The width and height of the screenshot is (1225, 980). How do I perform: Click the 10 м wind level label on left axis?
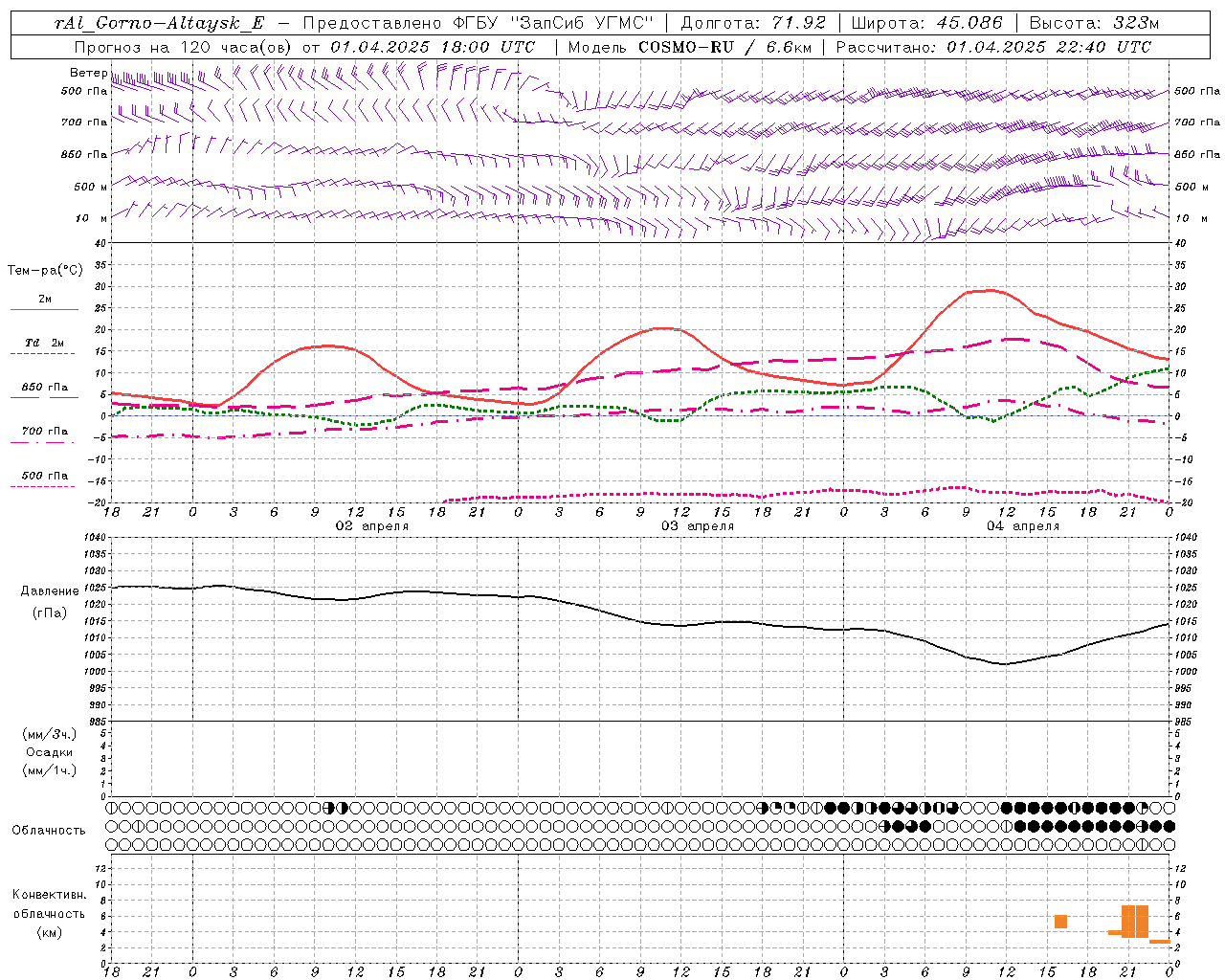91,218
